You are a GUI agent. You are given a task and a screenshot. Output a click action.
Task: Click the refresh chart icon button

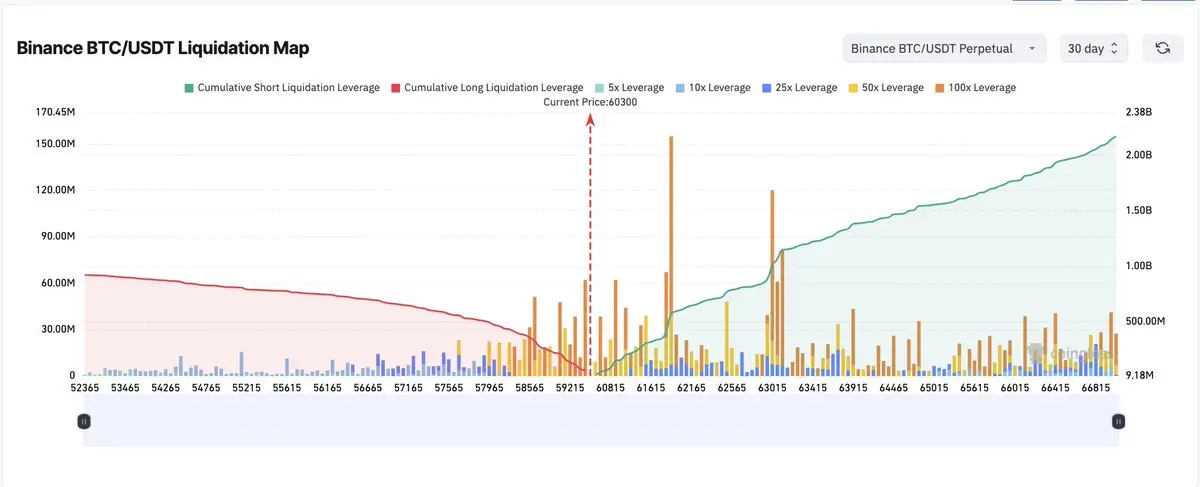pyautogui.click(x=1162, y=48)
